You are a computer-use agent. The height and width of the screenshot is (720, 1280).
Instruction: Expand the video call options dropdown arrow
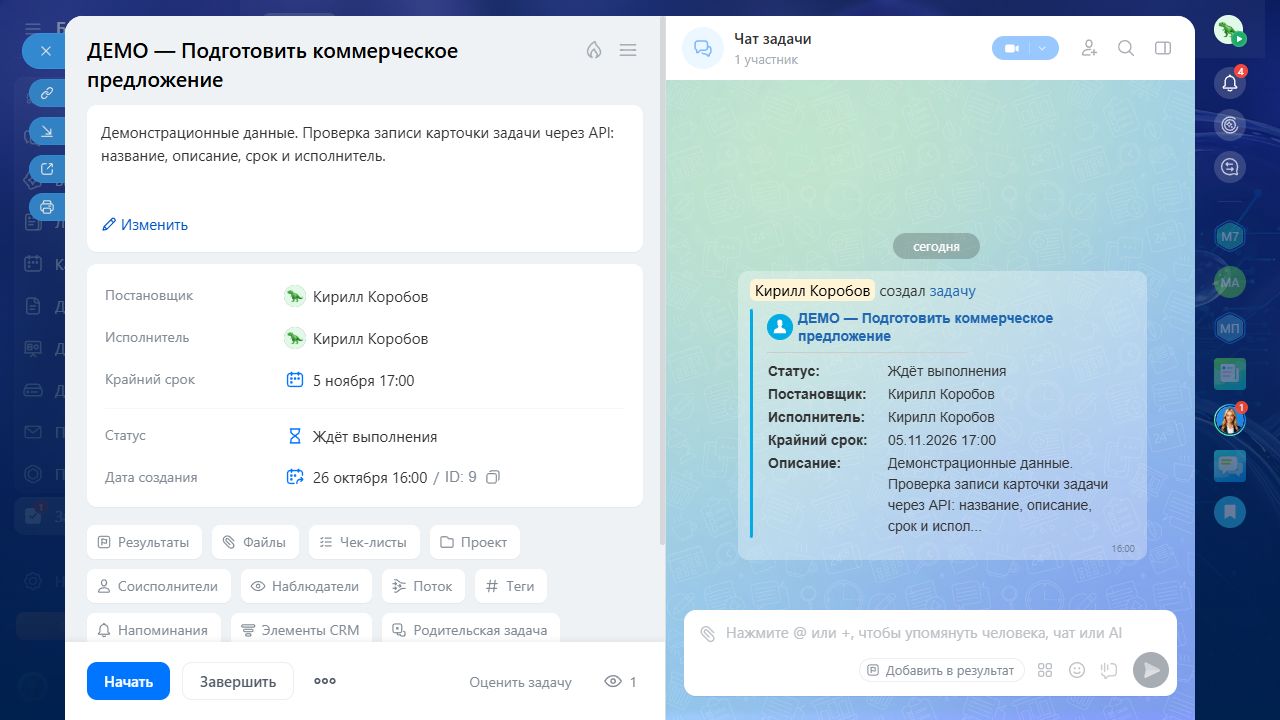pos(1043,48)
